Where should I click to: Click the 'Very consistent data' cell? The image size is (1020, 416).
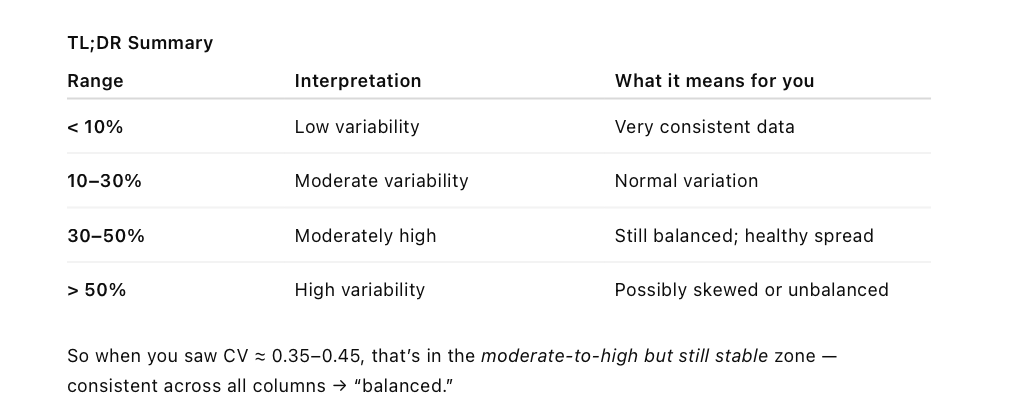(x=705, y=127)
